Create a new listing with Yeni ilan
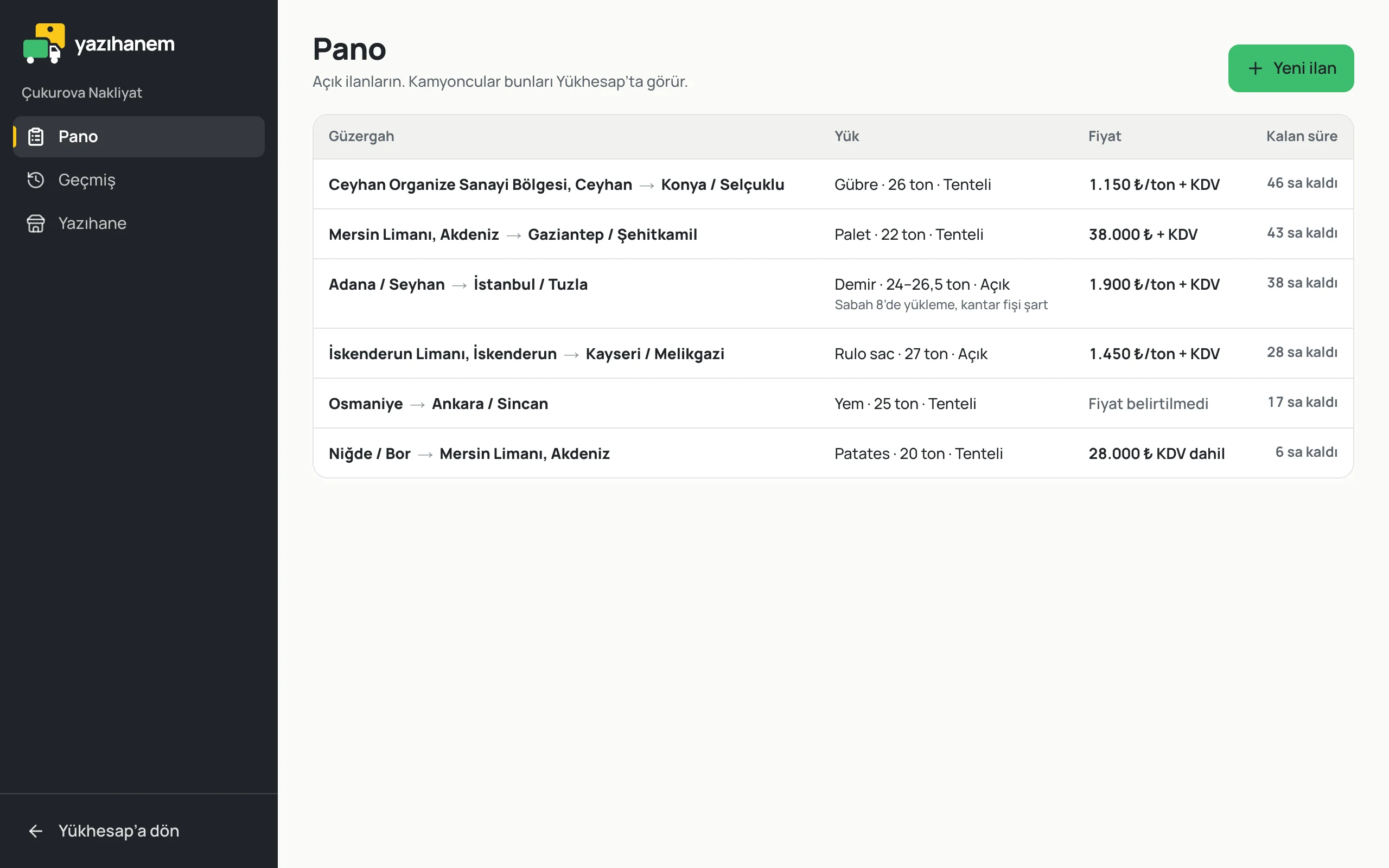The height and width of the screenshot is (868, 1389). [1291, 68]
